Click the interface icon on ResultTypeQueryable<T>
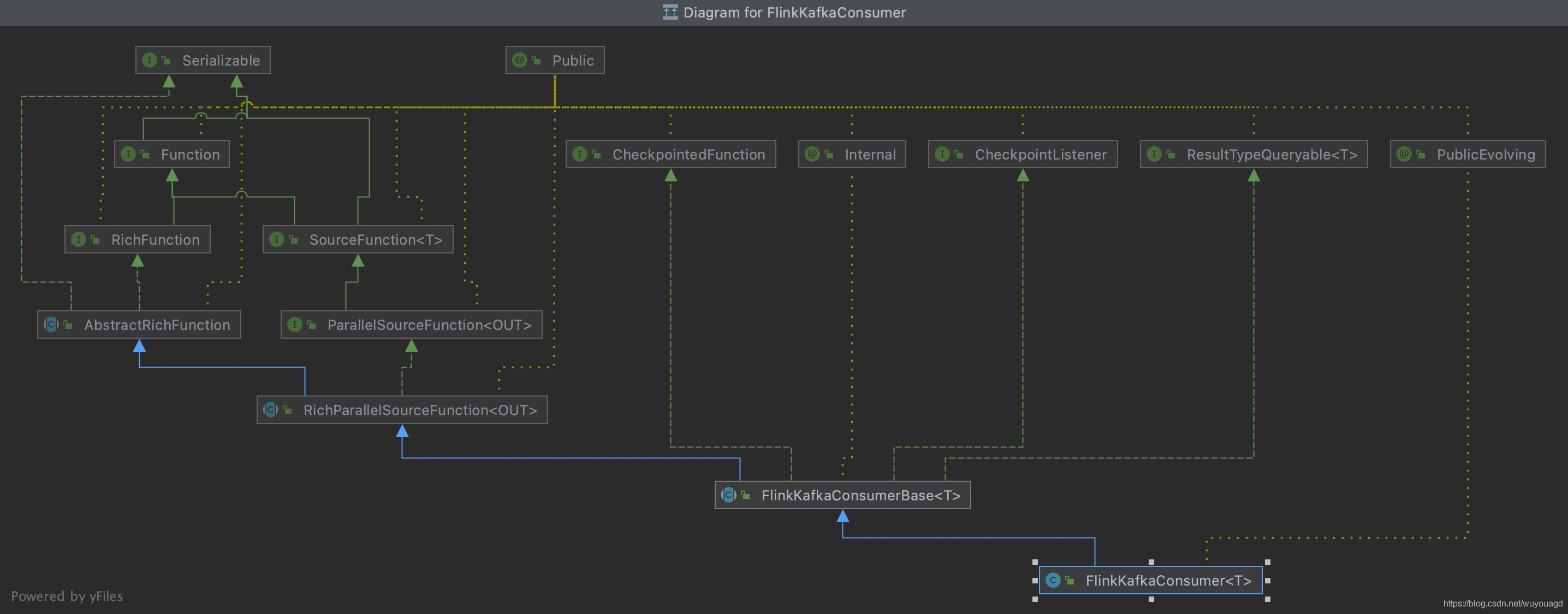Image resolution: width=1568 pixels, height=614 pixels. pyautogui.click(x=1154, y=154)
